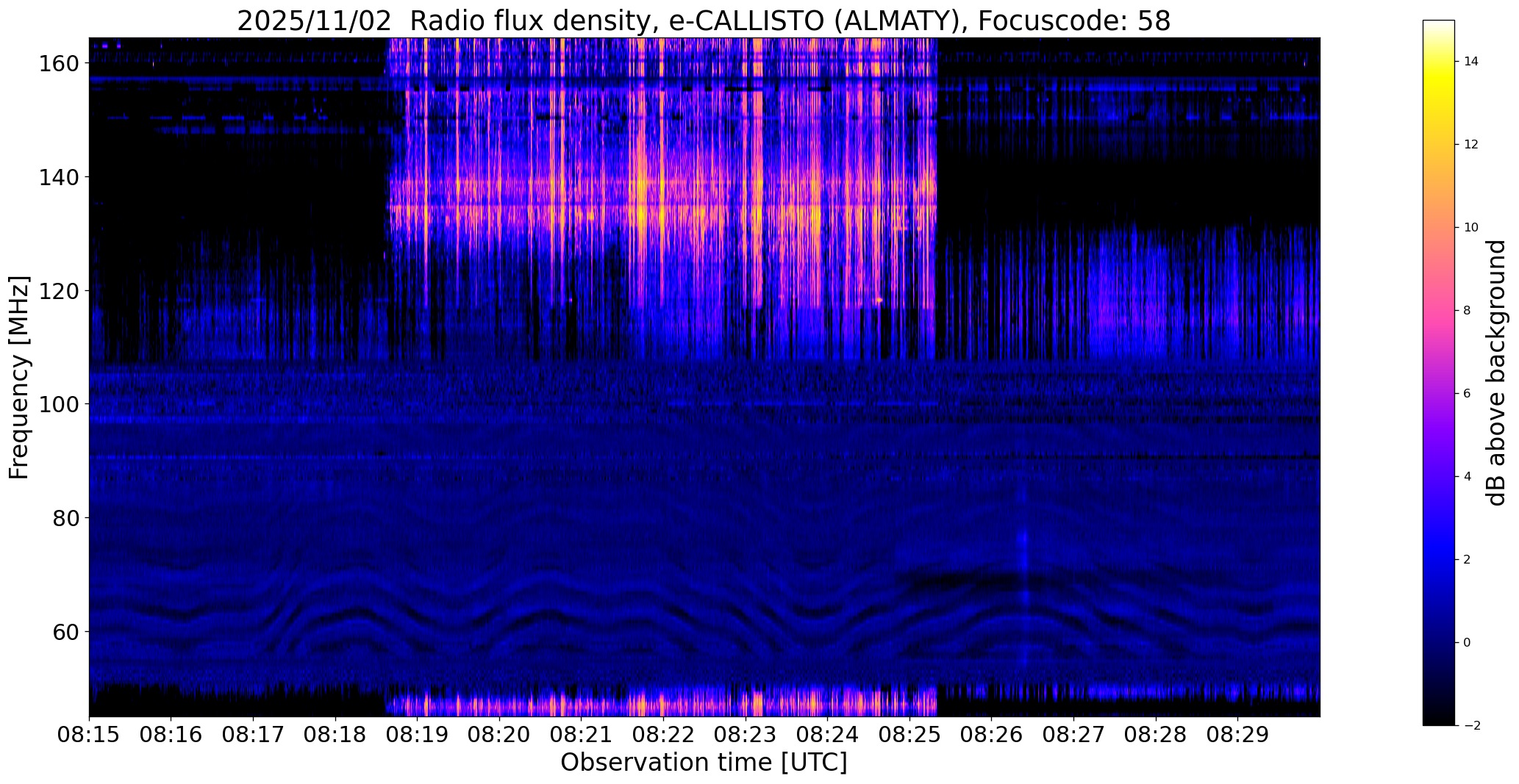The image size is (1519, 784).
Task: Click the colorbar tick value 6
Action: click(1468, 394)
